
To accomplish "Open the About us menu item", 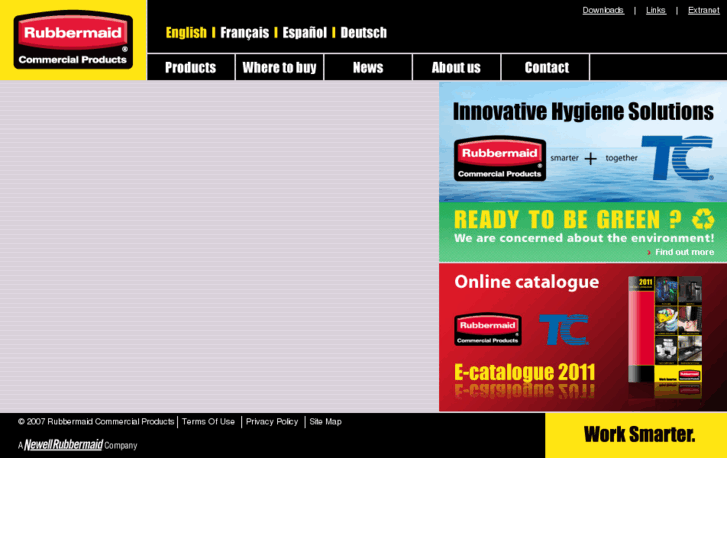I will click(x=456, y=68).
